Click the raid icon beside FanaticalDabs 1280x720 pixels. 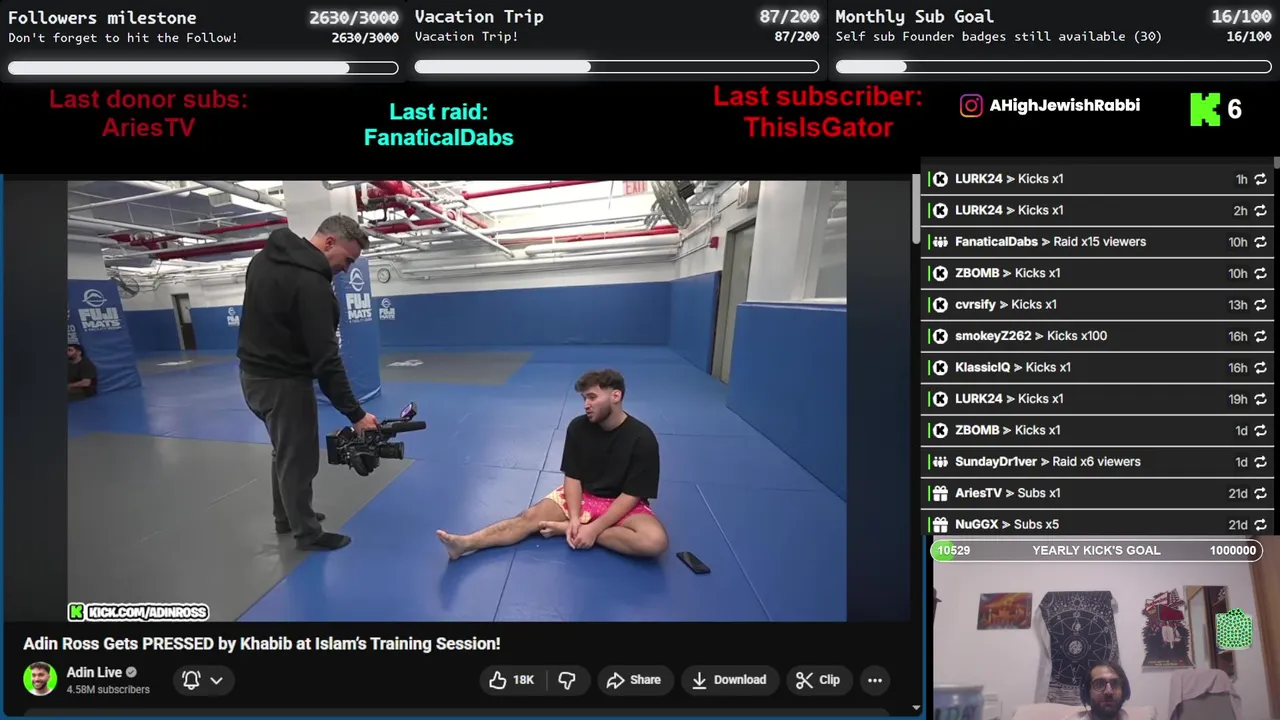pyautogui.click(x=940, y=242)
